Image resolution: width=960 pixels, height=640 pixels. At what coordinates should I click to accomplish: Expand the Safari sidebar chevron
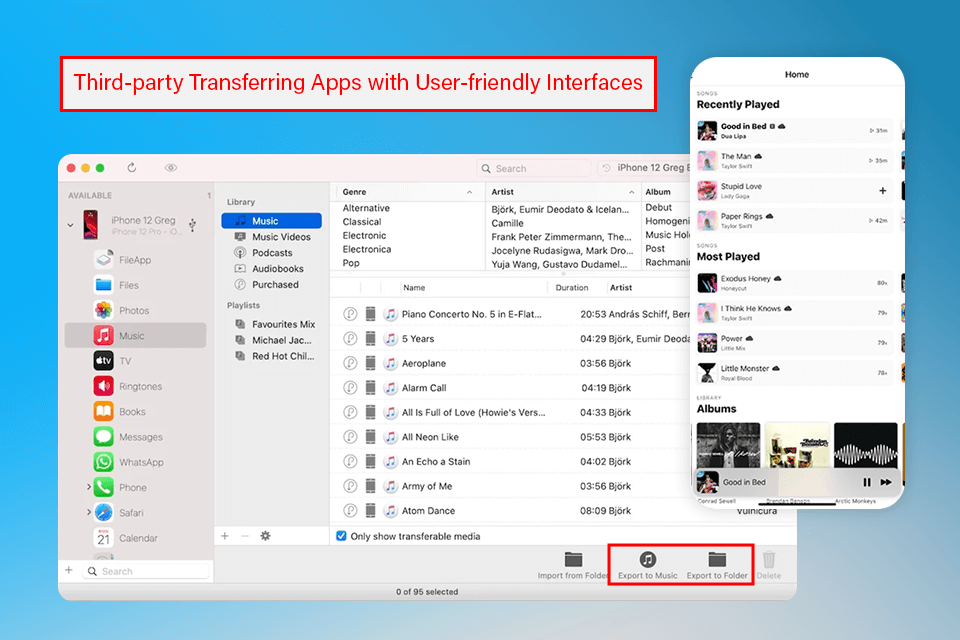point(88,513)
